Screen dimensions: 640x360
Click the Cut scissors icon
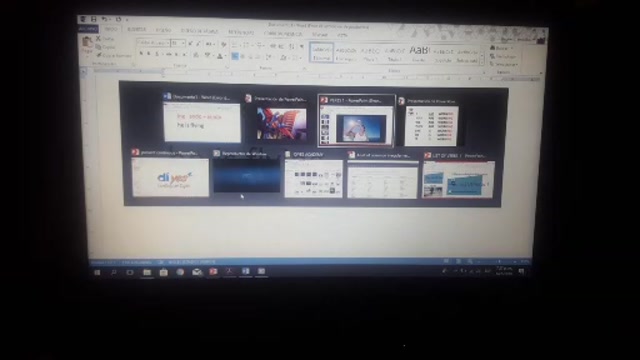coord(98,38)
